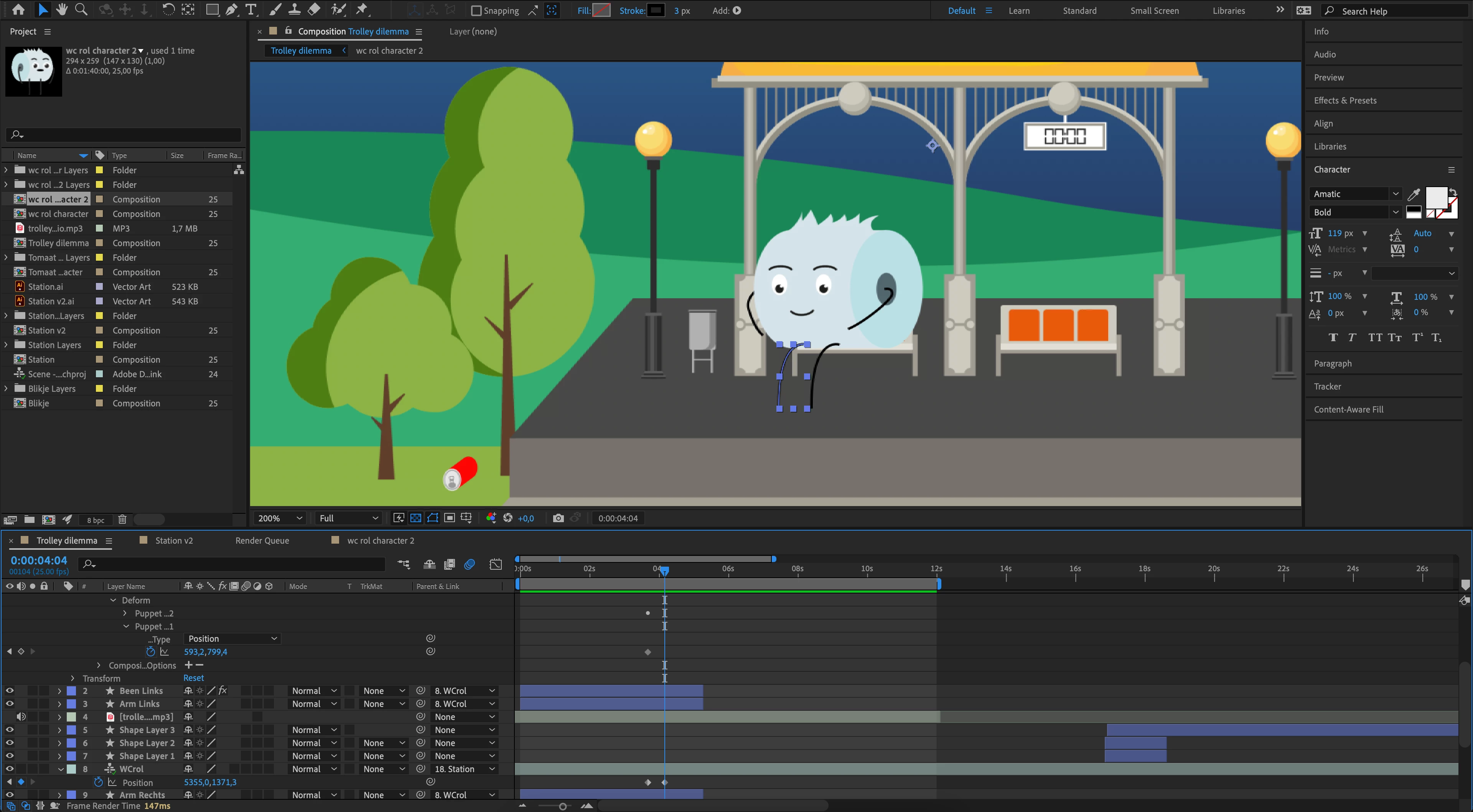Select the Puppet Pin tool
1473x812 pixels.
point(361,10)
